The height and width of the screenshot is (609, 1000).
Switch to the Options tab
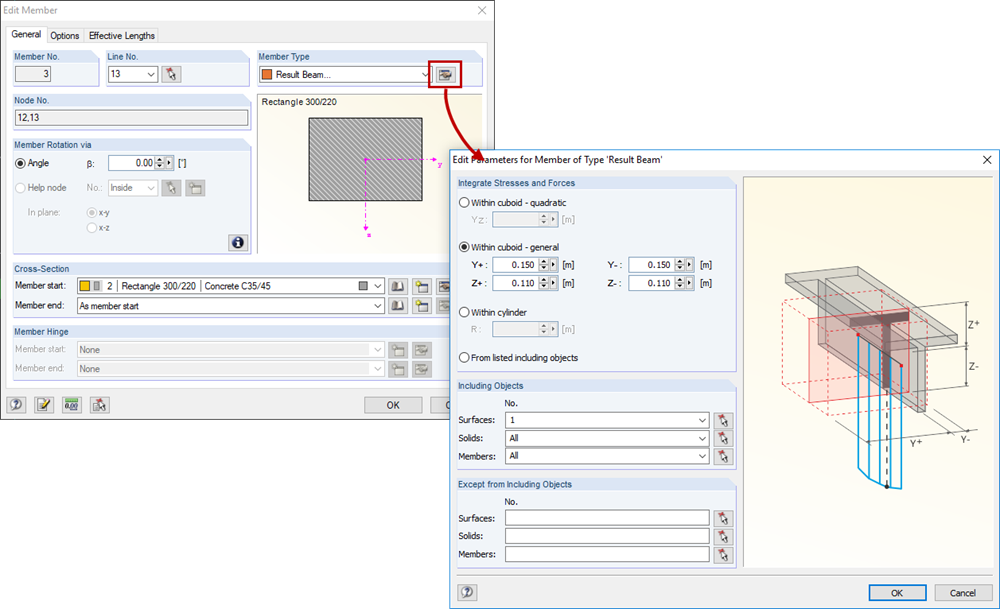point(64,35)
